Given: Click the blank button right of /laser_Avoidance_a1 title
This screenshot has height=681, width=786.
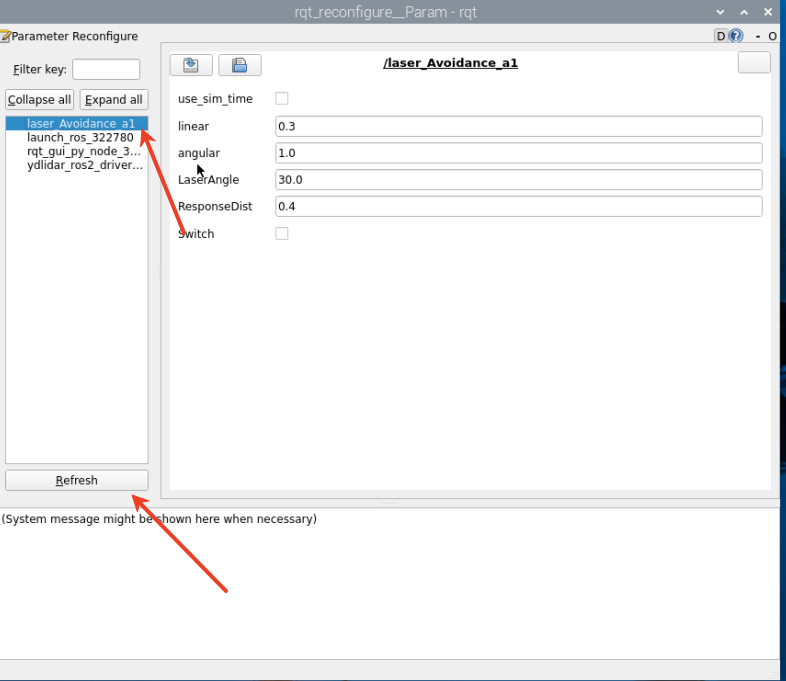Looking at the screenshot, I should pos(754,62).
